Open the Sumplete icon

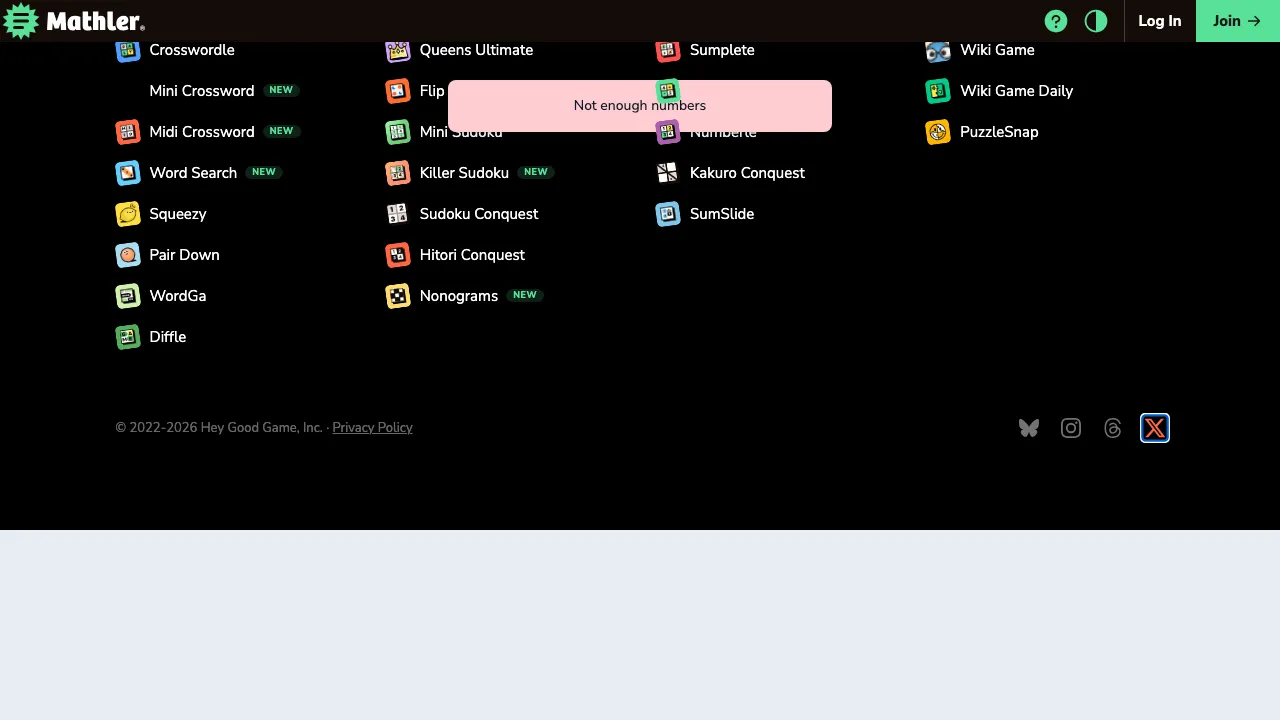[668, 50]
